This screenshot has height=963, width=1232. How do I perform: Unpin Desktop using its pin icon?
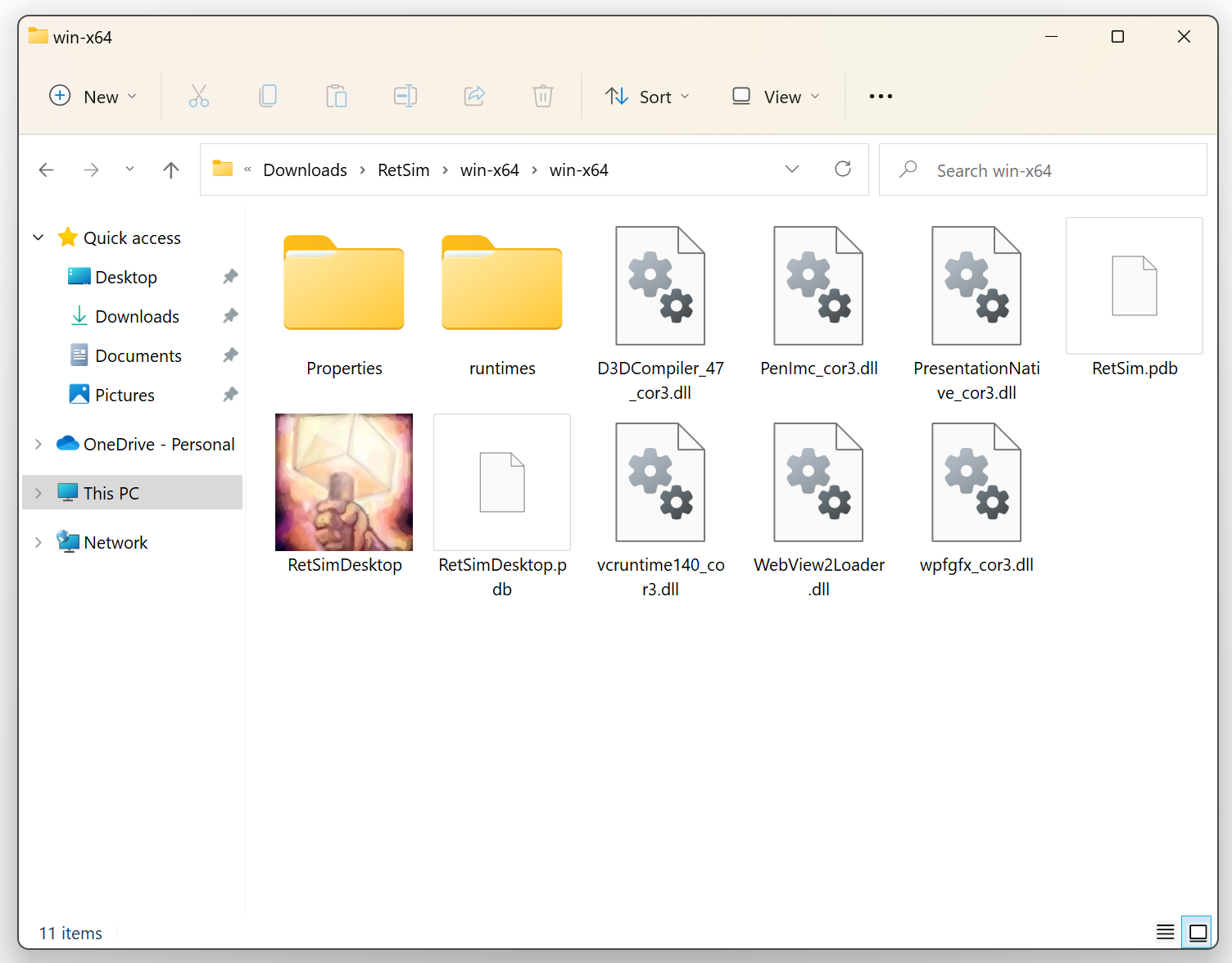pos(230,277)
